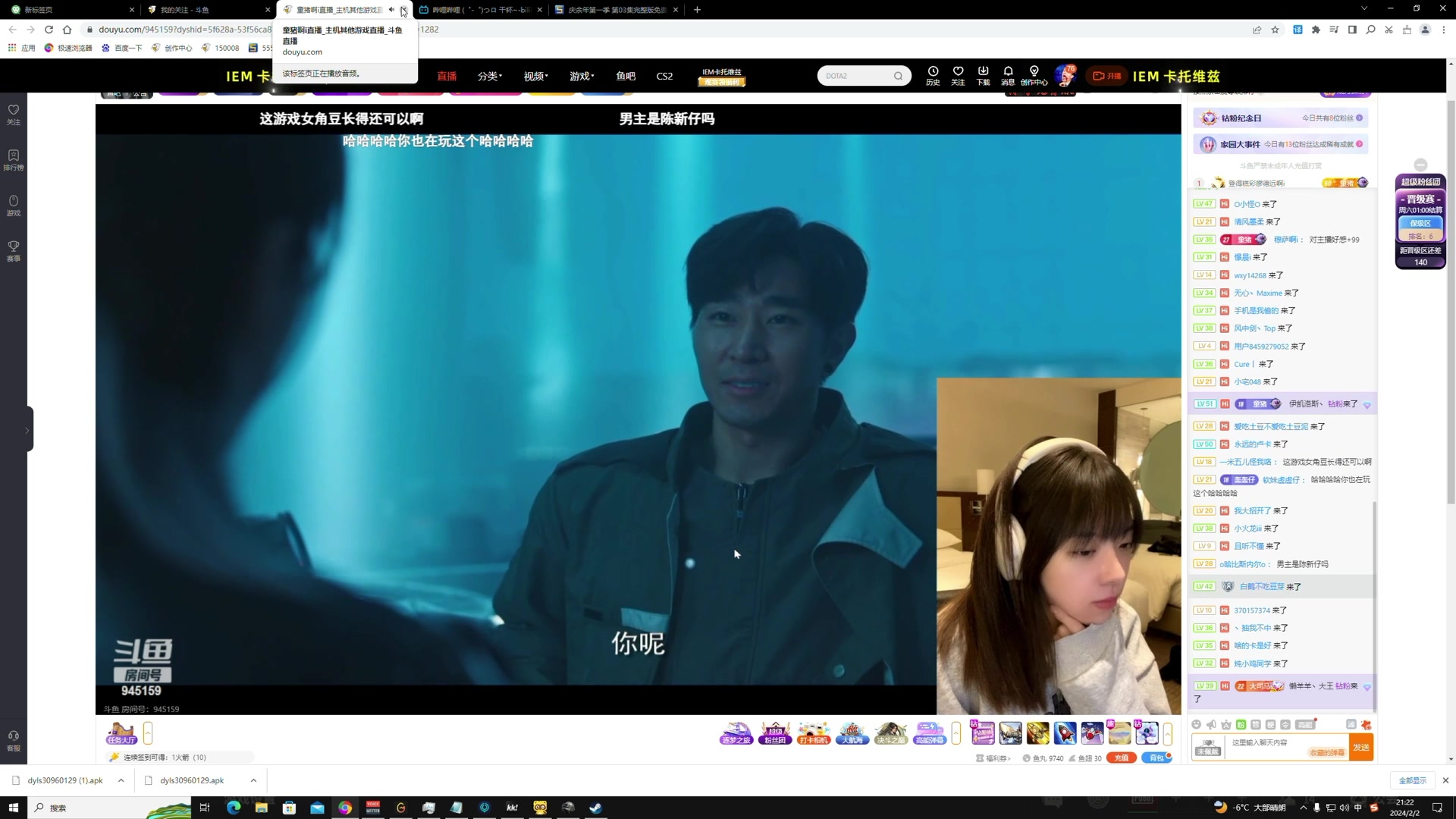Toggle the 滤 danmaku filter button
This screenshot has width=1456, height=819.
click(1351, 724)
